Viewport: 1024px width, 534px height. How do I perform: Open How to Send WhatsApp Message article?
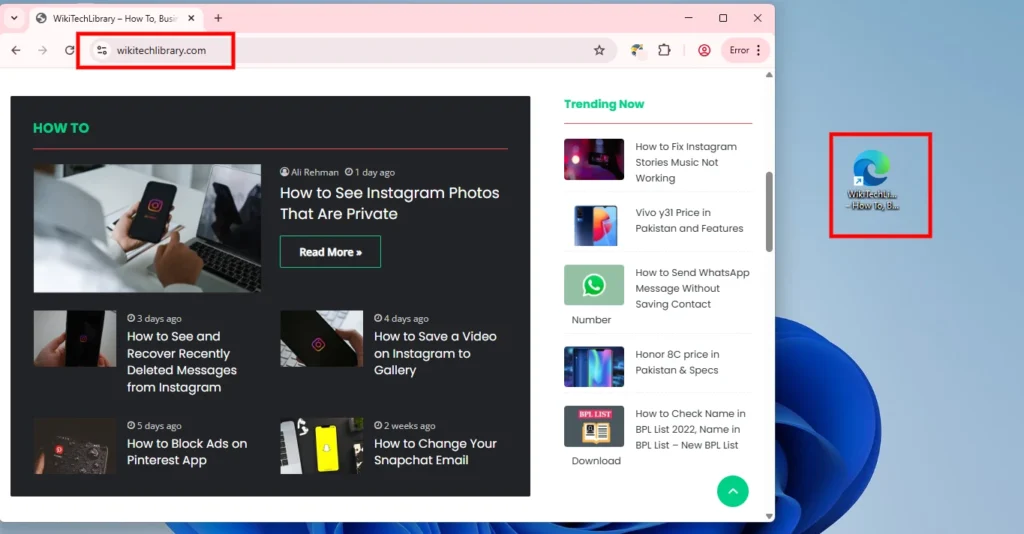tap(692, 289)
